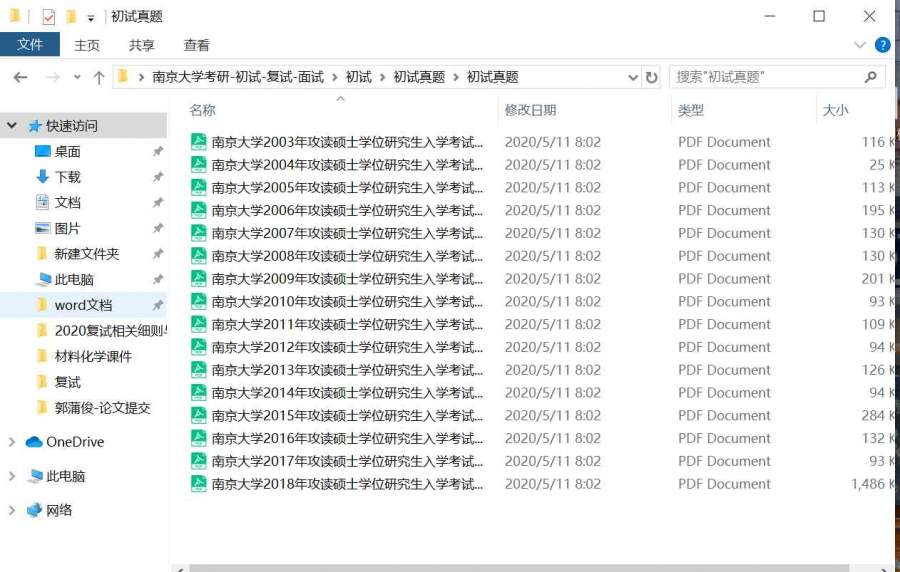
Task: Open 郭蒲俊-论文提交 folder in sidebar
Action: [x=102, y=408]
